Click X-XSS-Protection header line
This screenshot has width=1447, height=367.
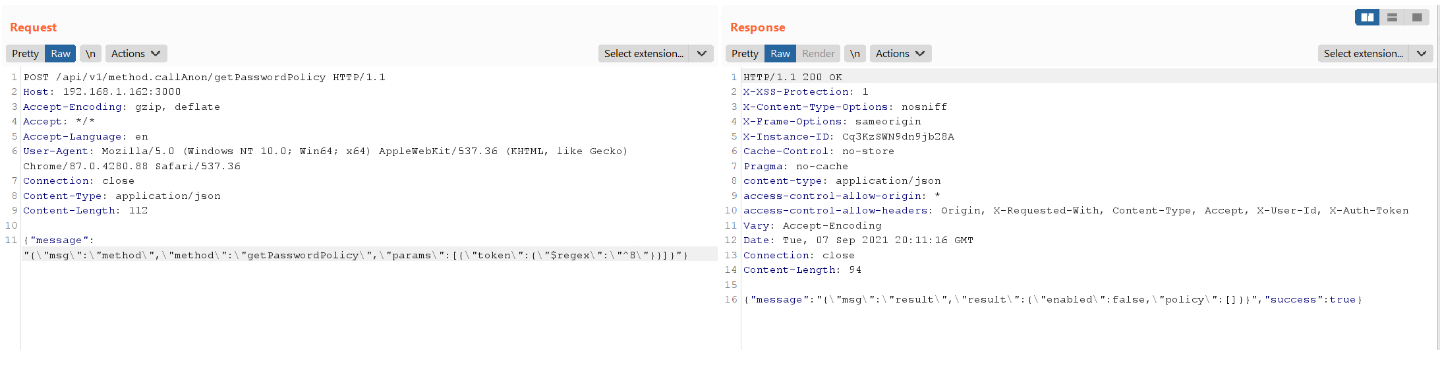click(805, 92)
